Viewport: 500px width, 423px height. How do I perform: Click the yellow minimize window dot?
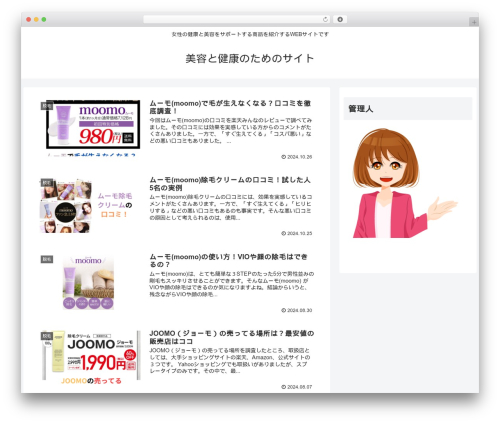tap(36, 19)
